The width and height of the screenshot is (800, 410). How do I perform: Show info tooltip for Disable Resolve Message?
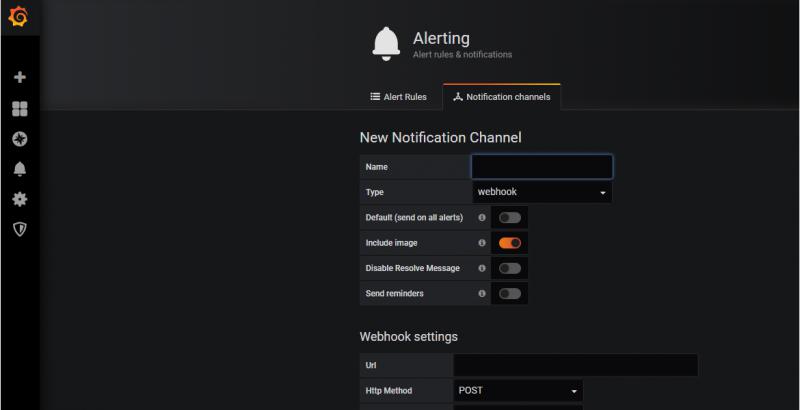coord(482,268)
